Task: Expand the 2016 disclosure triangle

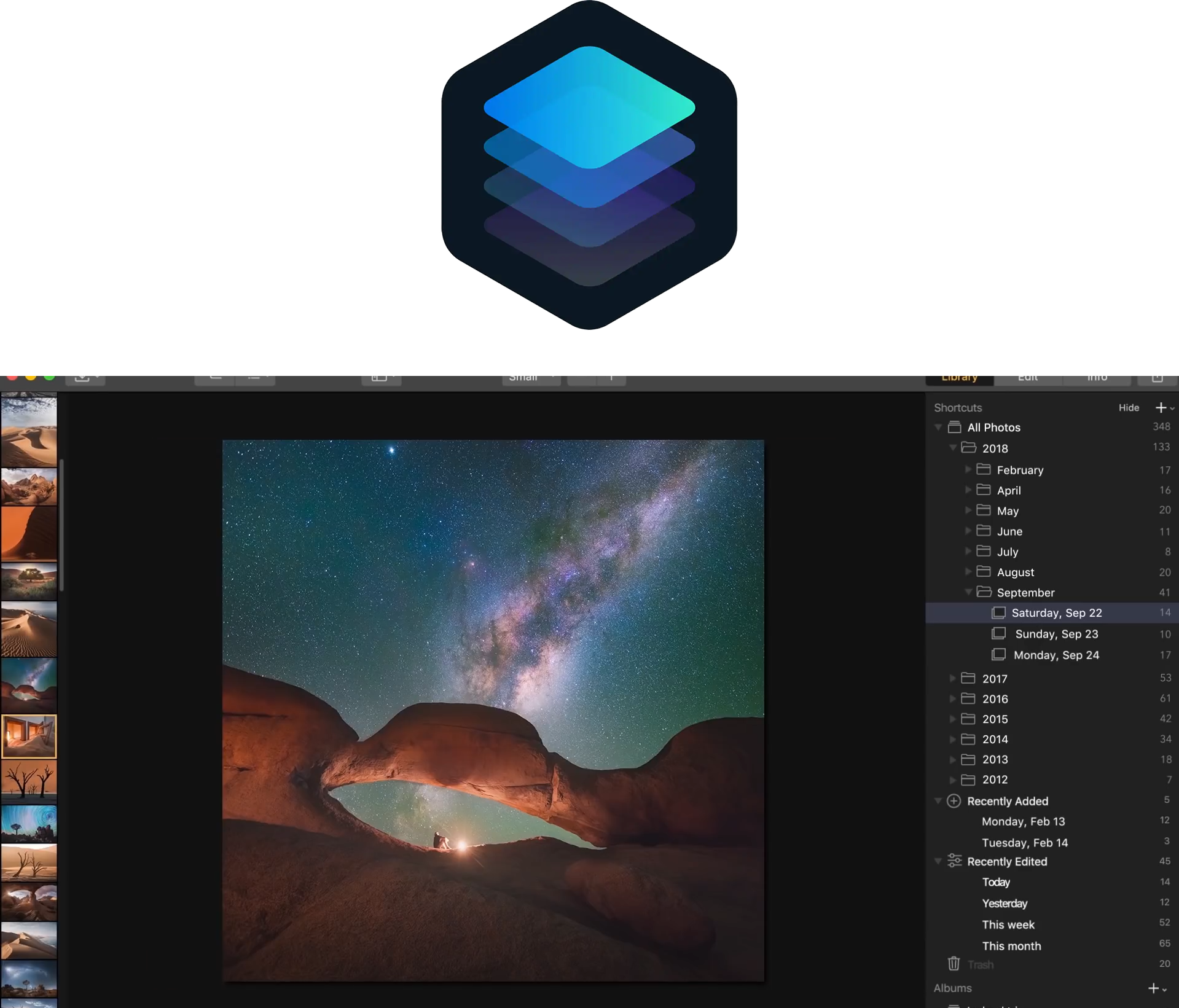Action: tap(952, 698)
